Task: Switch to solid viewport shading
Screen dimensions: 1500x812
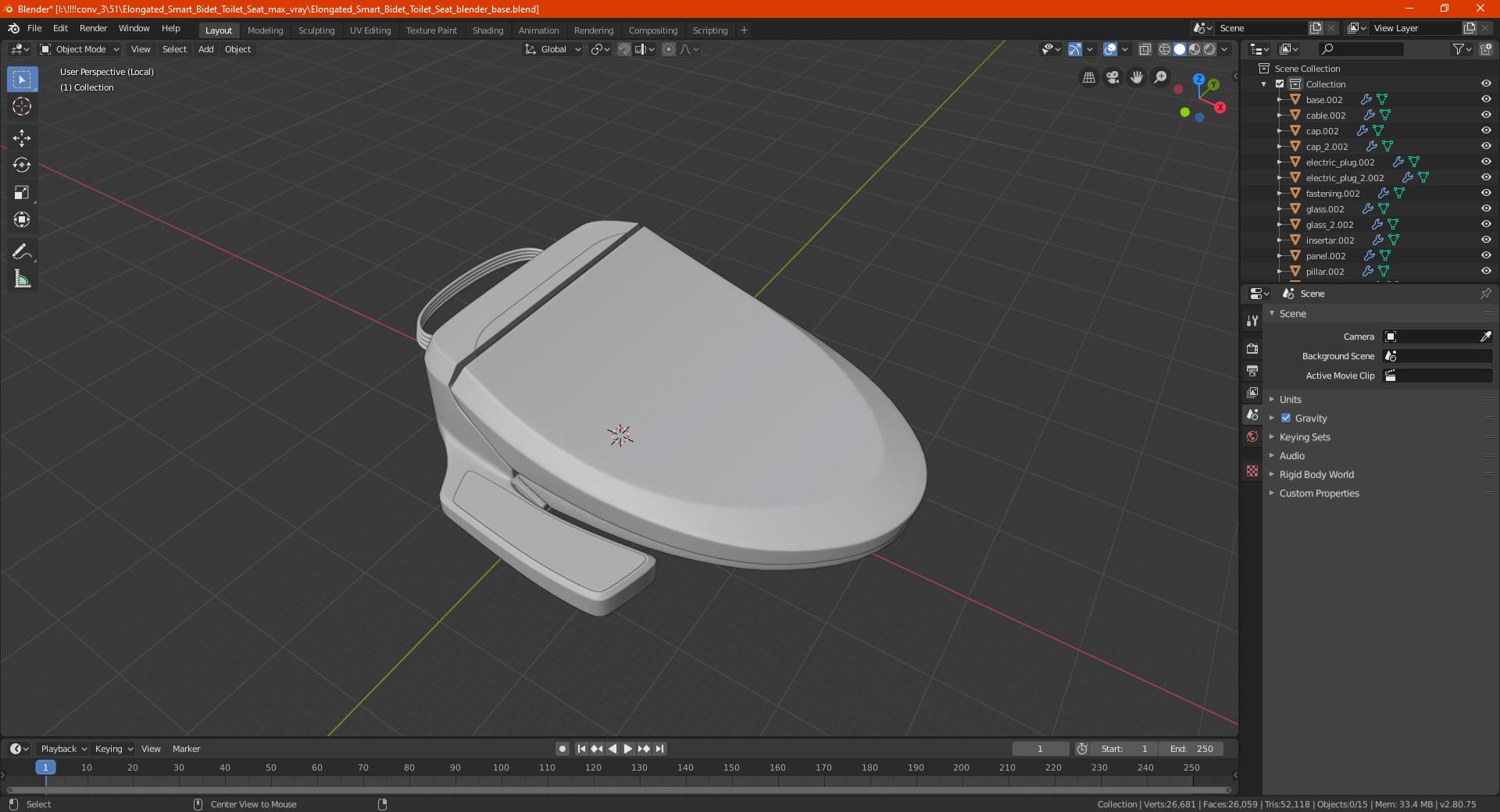Action: tap(1180, 49)
